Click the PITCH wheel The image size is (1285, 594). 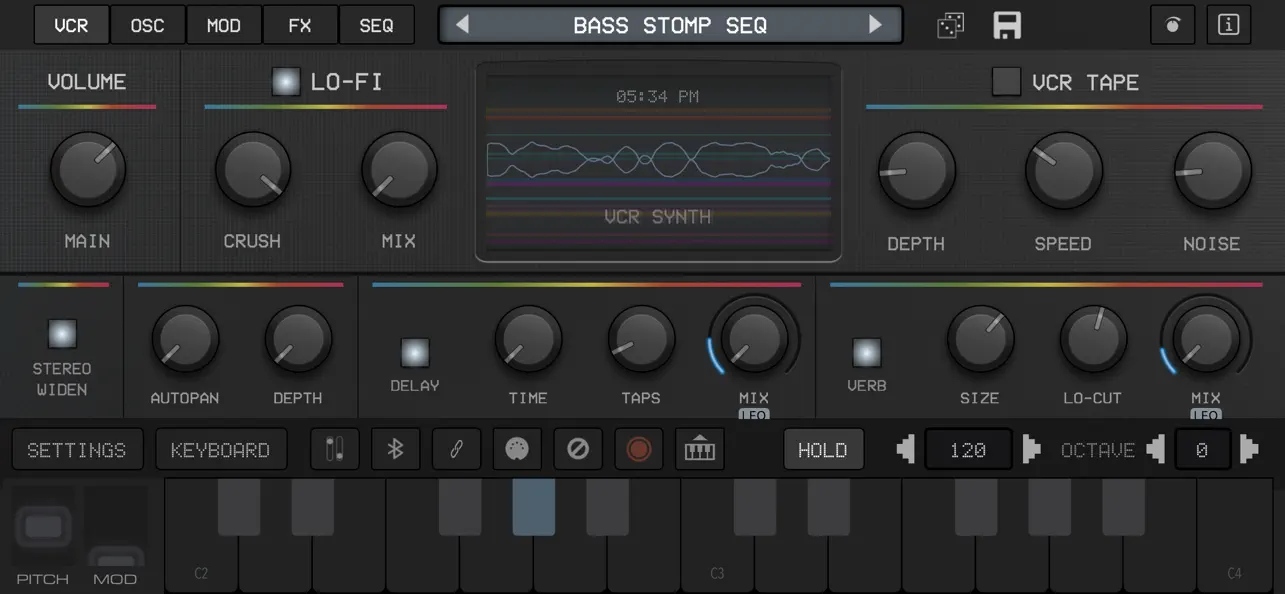(43, 526)
